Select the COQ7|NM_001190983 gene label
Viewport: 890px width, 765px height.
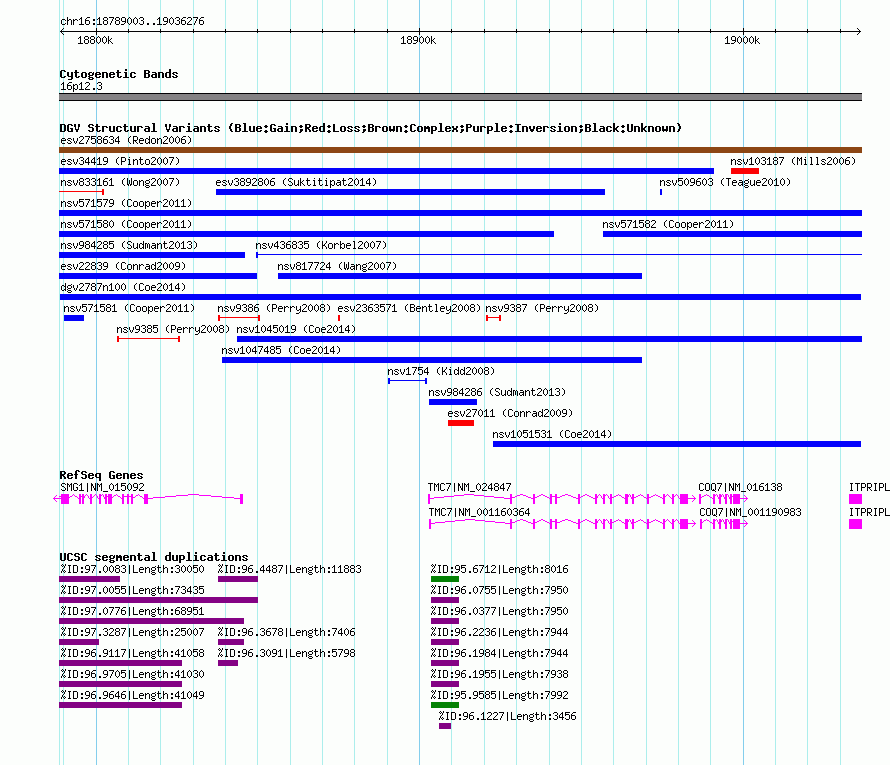point(750,512)
